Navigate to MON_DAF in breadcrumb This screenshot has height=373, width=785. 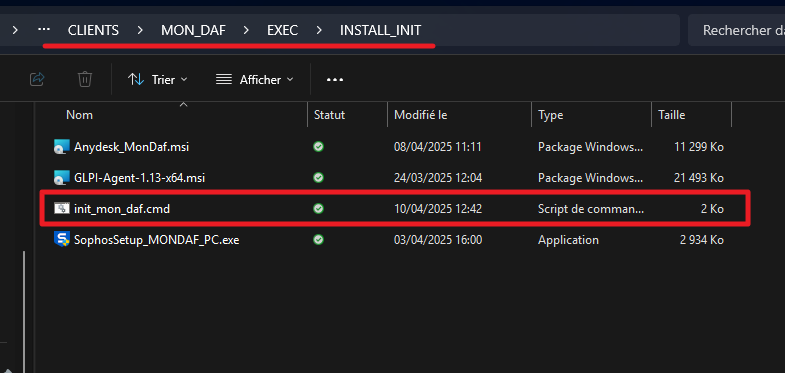click(193, 31)
